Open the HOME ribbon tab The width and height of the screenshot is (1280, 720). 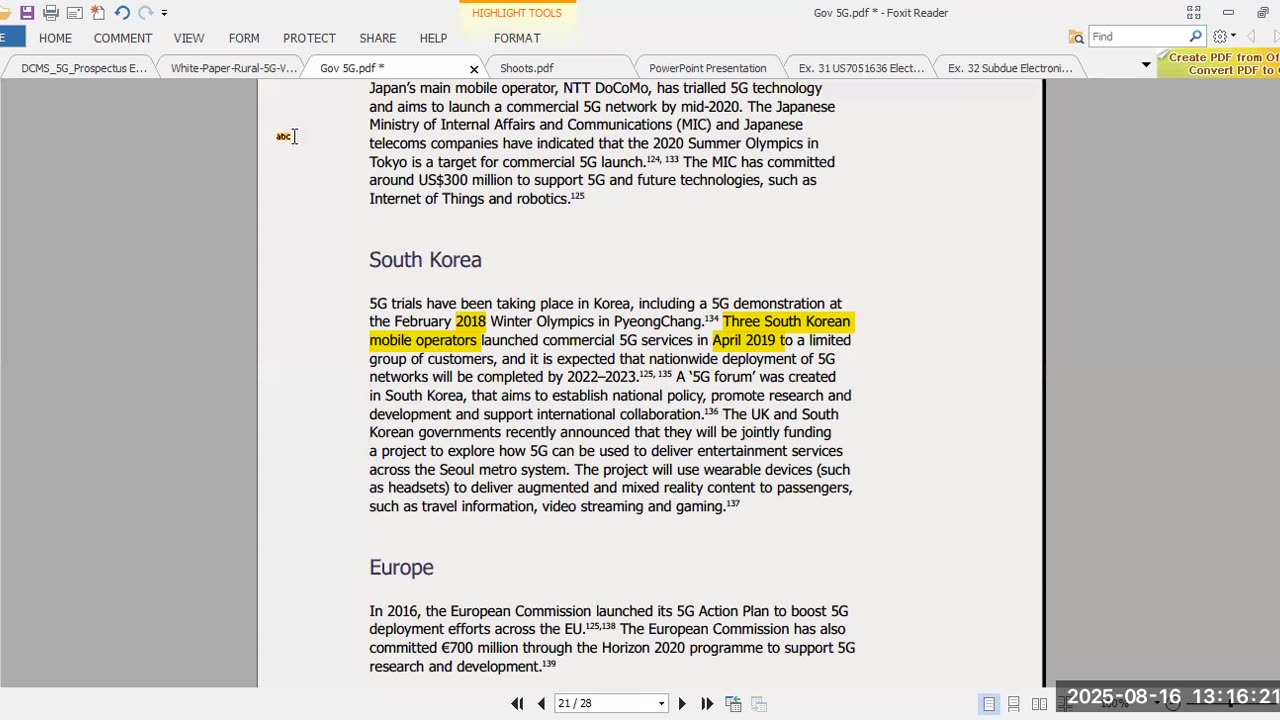point(55,38)
